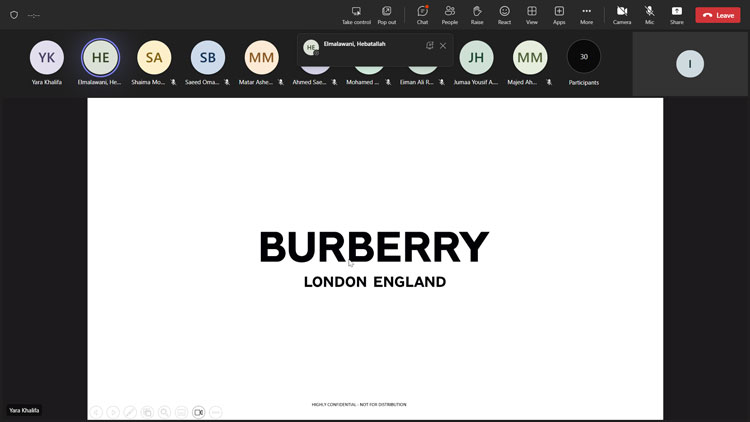Open the Apps panel
Screen dimensions: 750x422
pyautogui.click(x=559, y=14)
